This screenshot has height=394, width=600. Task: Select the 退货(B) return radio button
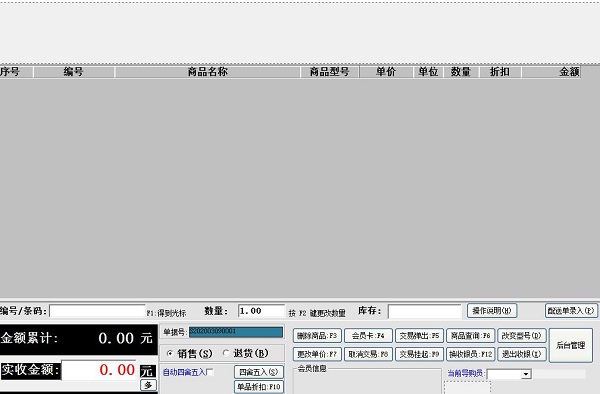(226, 353)
